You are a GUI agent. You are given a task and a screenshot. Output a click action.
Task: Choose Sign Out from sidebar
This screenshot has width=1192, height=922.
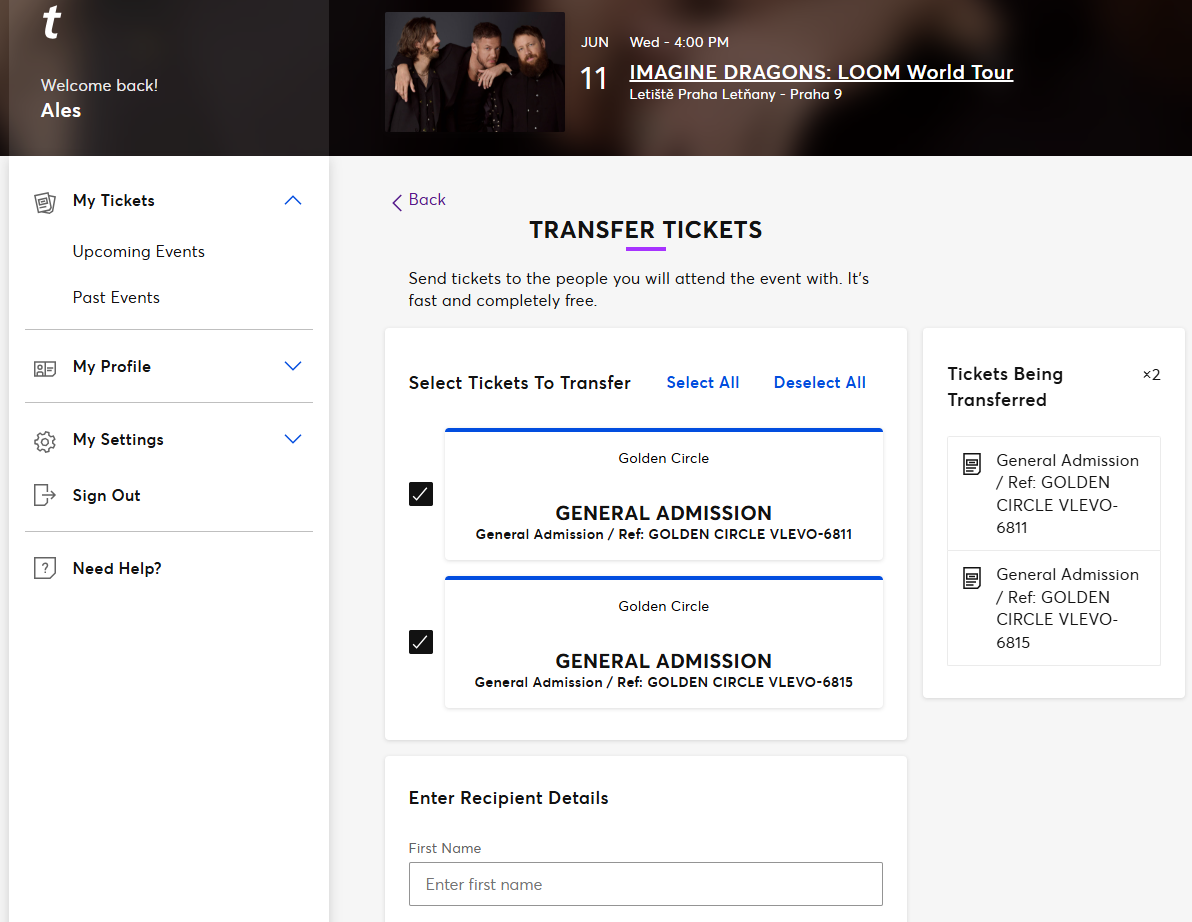106,496
